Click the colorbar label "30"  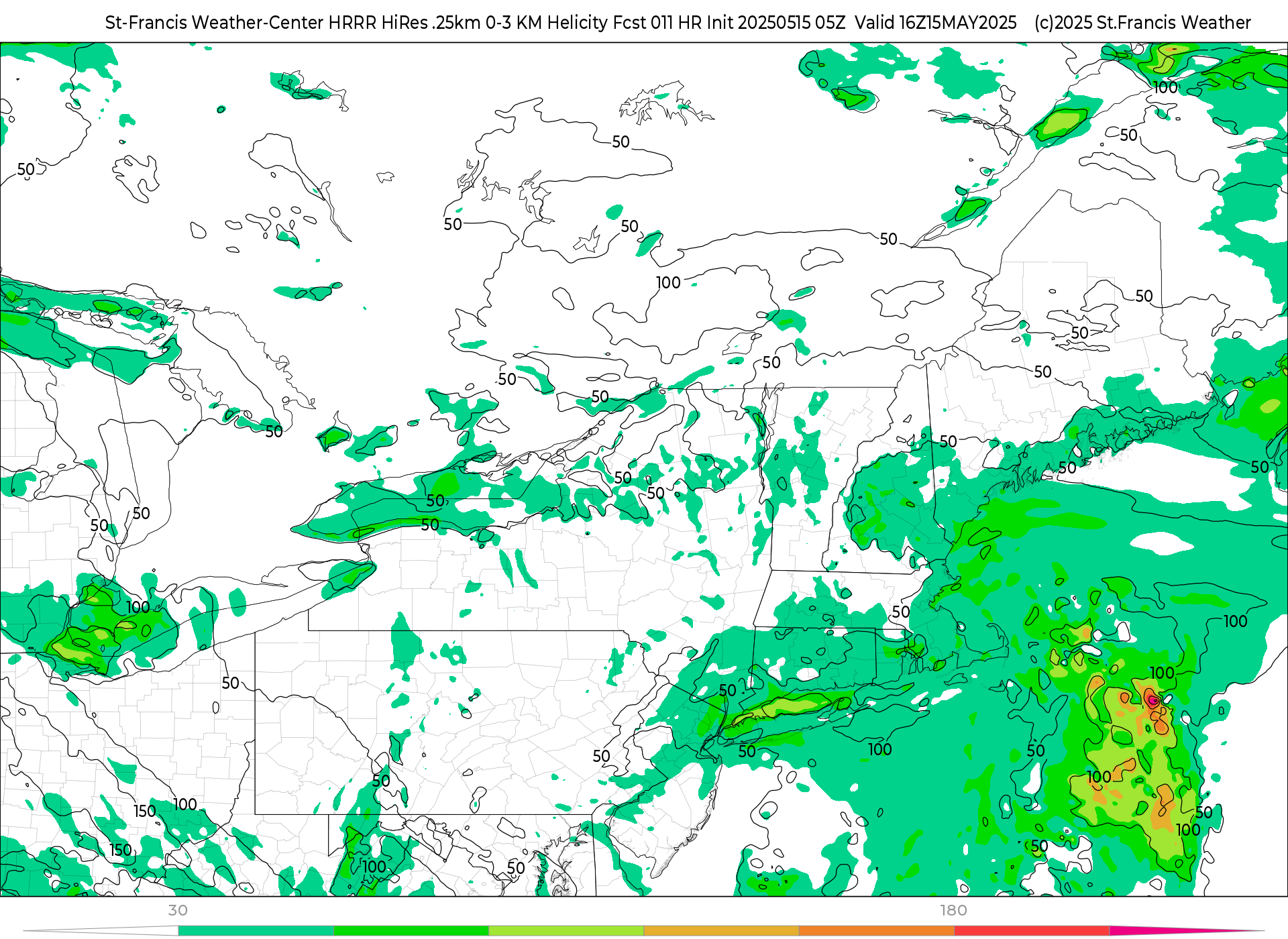pos(178,911)
